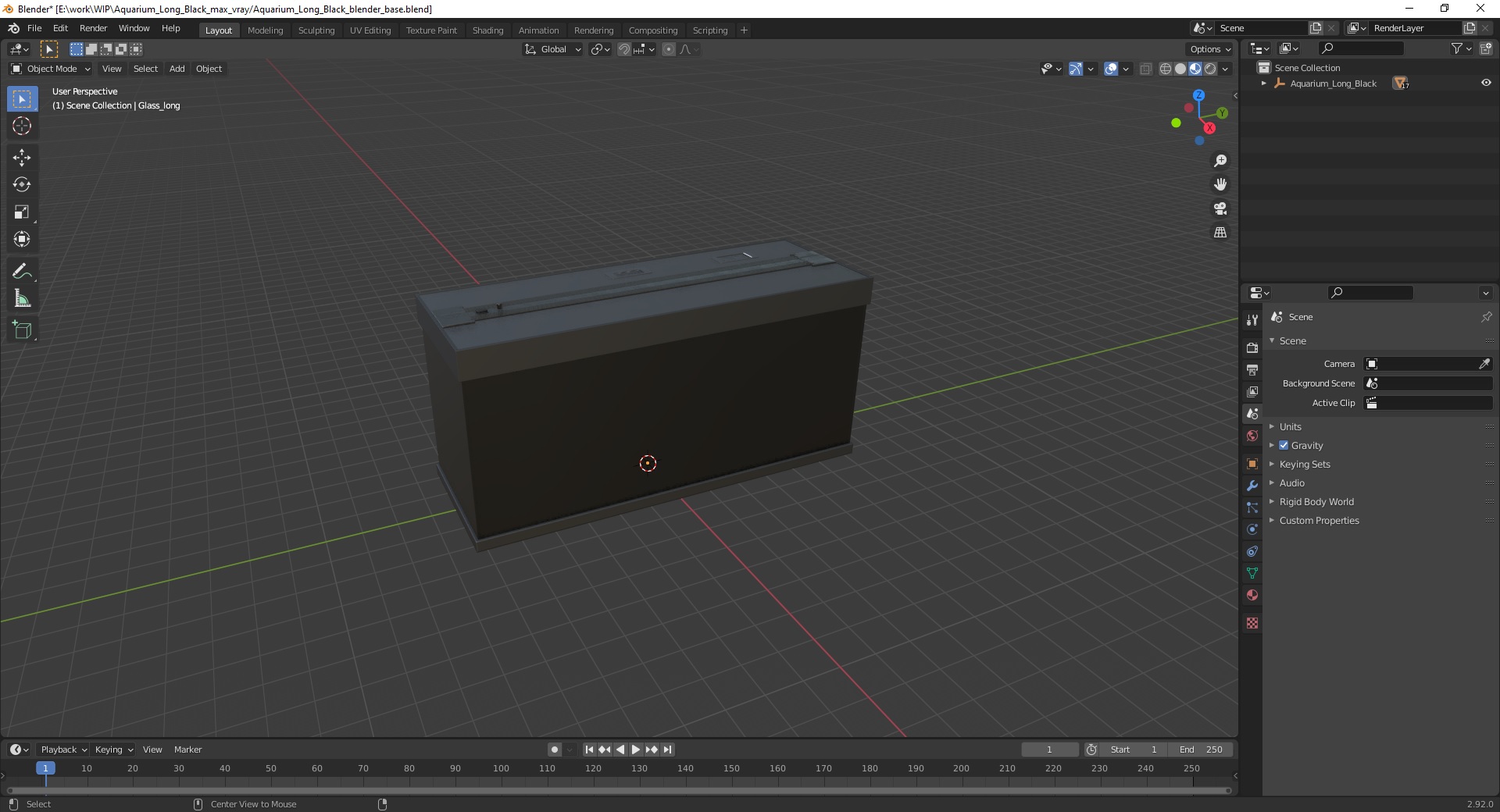Open the Global transform orientation dropdown

(x=552, y=49)
